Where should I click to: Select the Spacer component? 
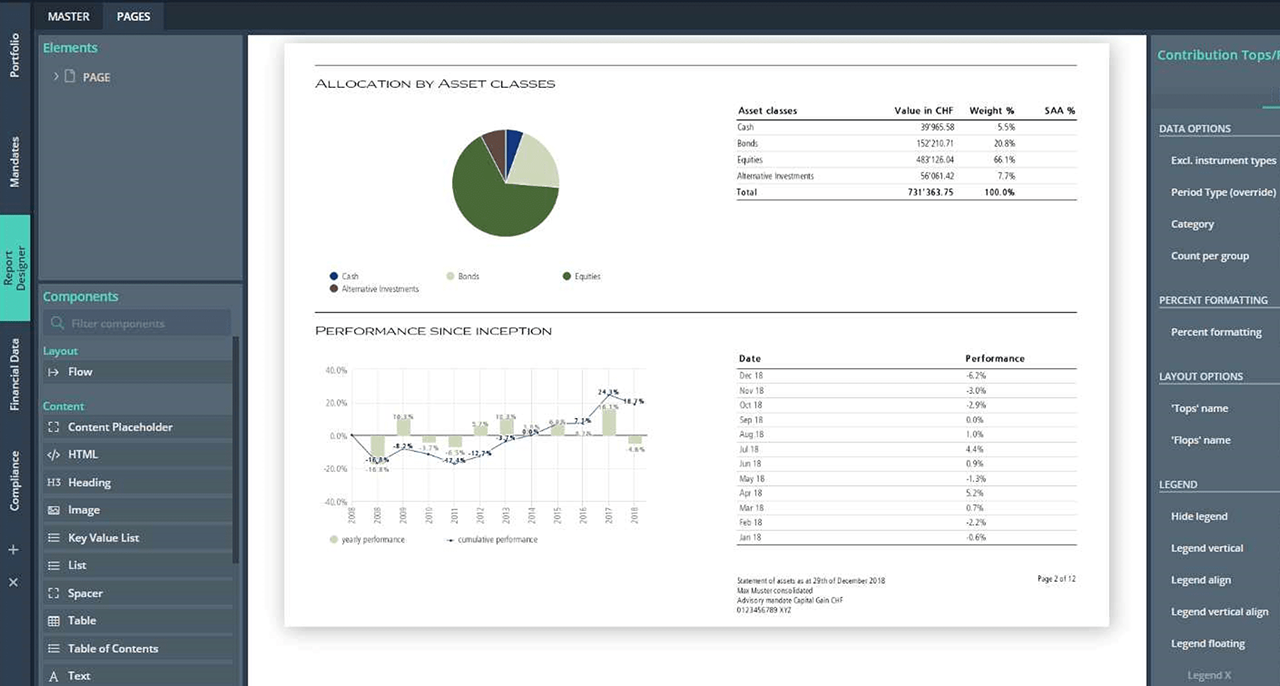pyautogui.click(x=136, y=593)
